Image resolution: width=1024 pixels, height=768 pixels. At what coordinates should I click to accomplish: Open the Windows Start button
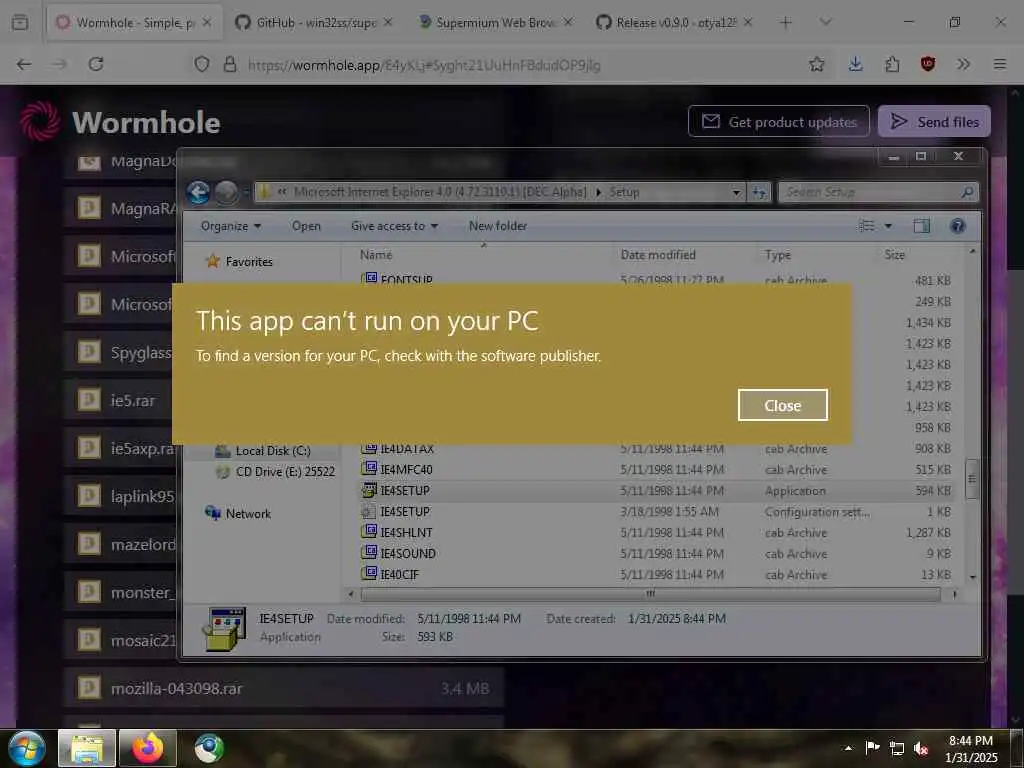point(26,748)
